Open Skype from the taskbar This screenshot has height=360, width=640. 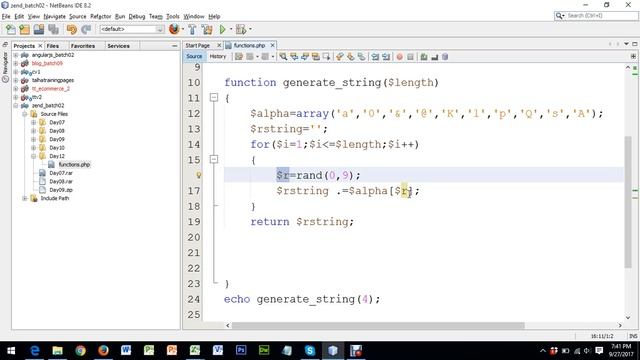click(310, 350)
